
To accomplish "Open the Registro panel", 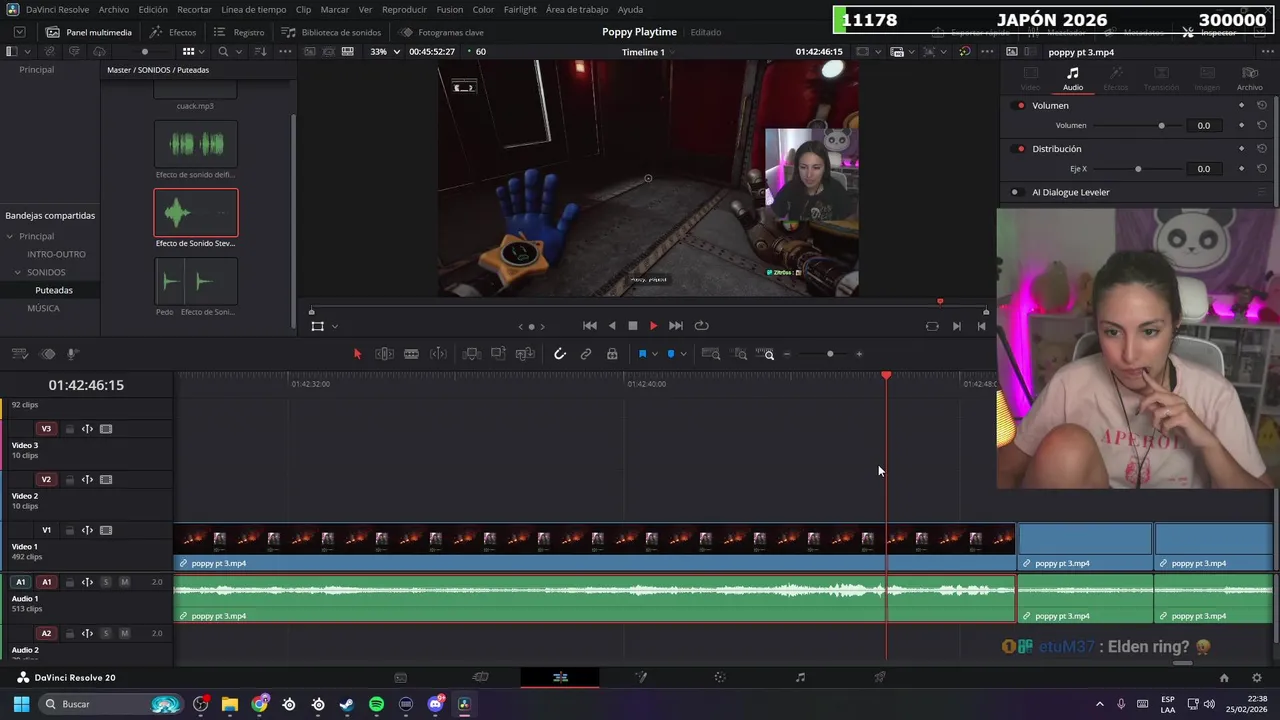I will point(239,32).
